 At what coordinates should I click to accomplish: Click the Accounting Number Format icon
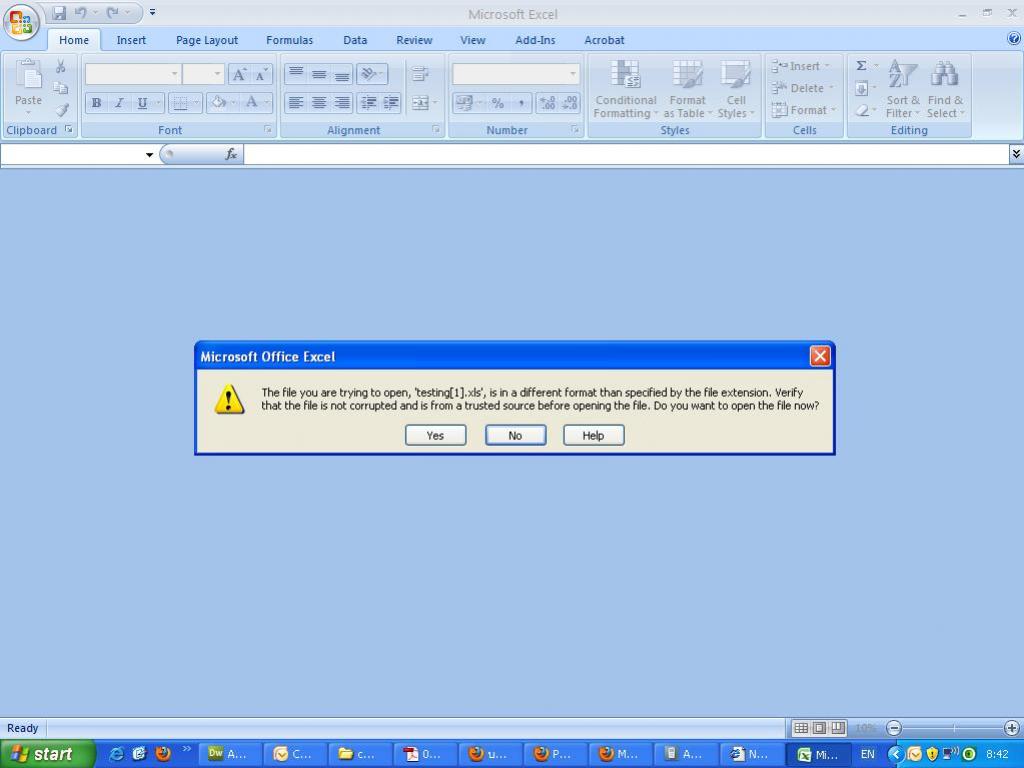click(x=464, y=103)
